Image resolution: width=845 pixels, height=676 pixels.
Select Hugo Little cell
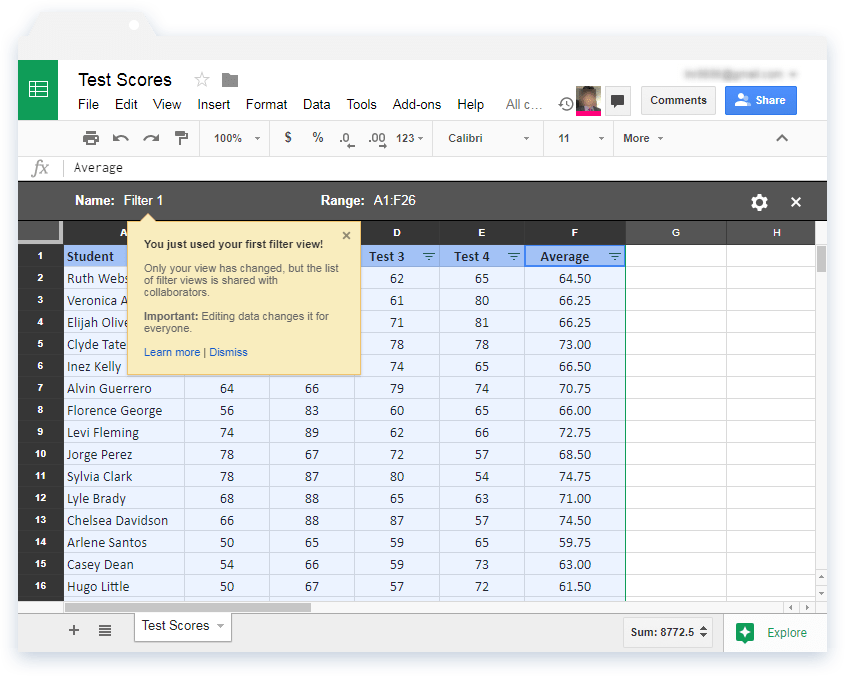click(x=124, y=587)
